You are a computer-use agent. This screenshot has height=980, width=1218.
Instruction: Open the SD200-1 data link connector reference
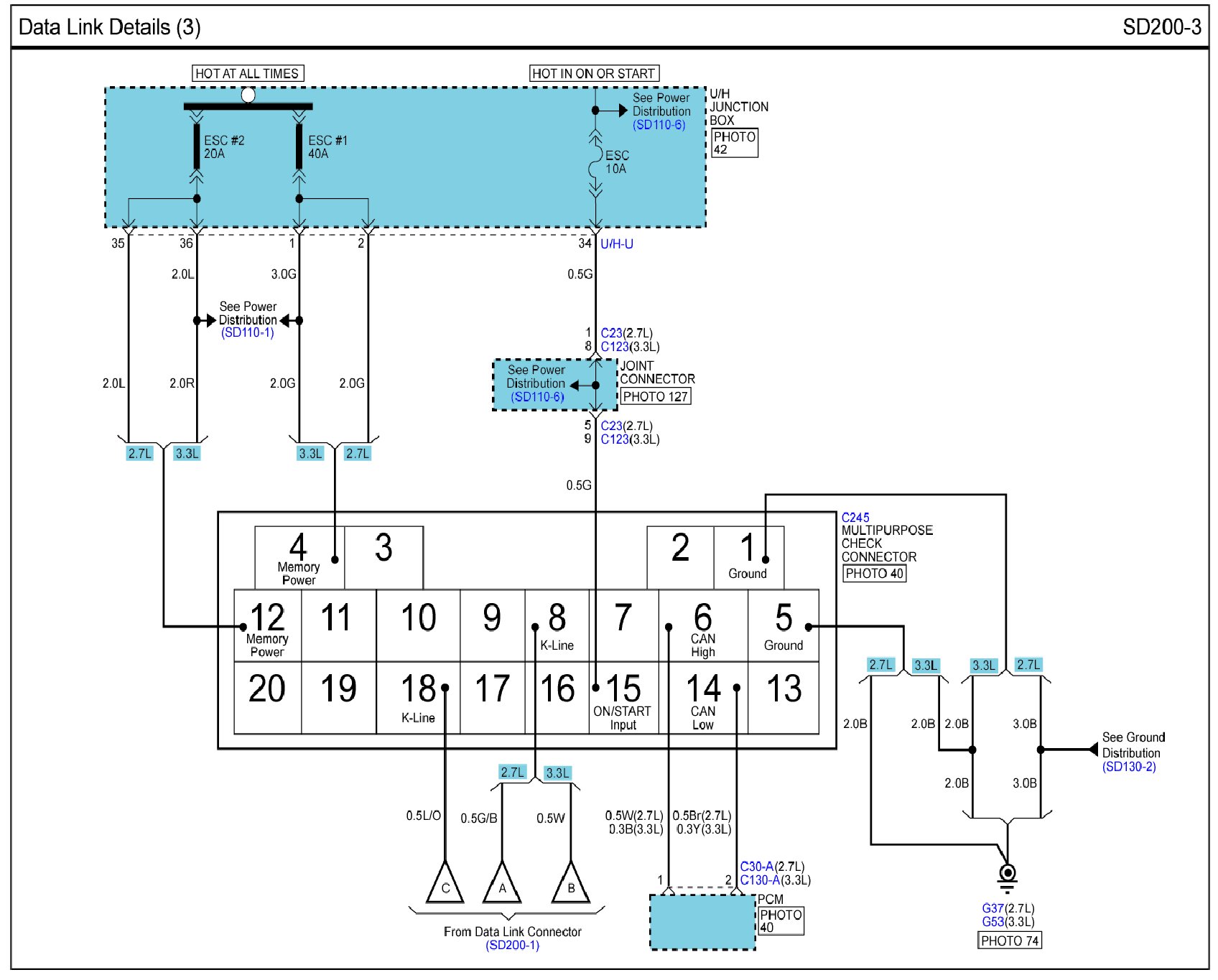coord(513,945)
